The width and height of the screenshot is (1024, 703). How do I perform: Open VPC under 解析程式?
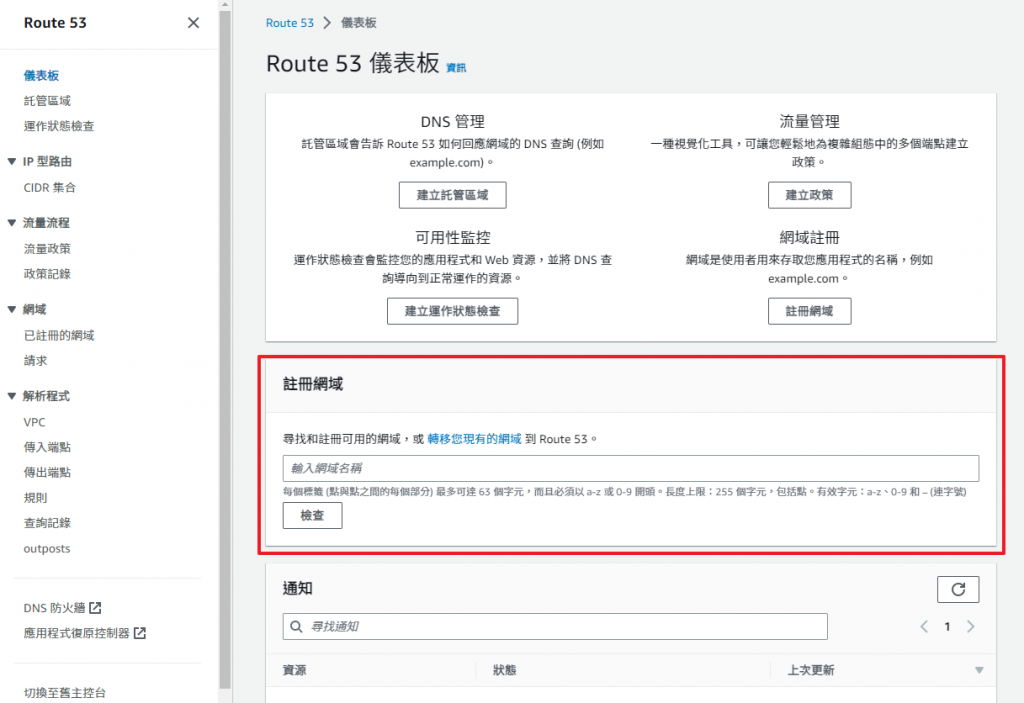pyautogui.click(x=35, y=422)
